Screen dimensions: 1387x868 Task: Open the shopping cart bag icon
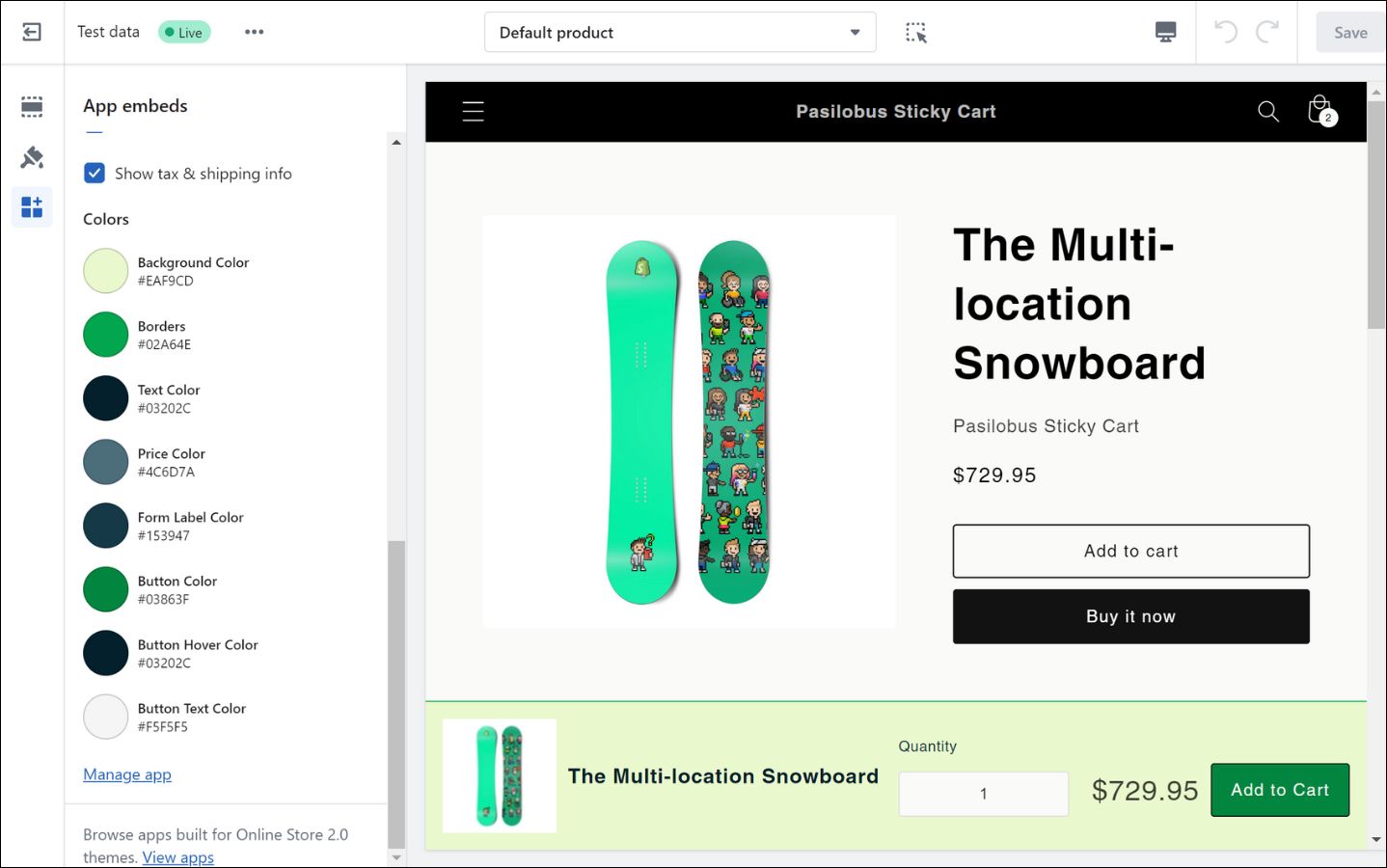[x=1319, y=111]
